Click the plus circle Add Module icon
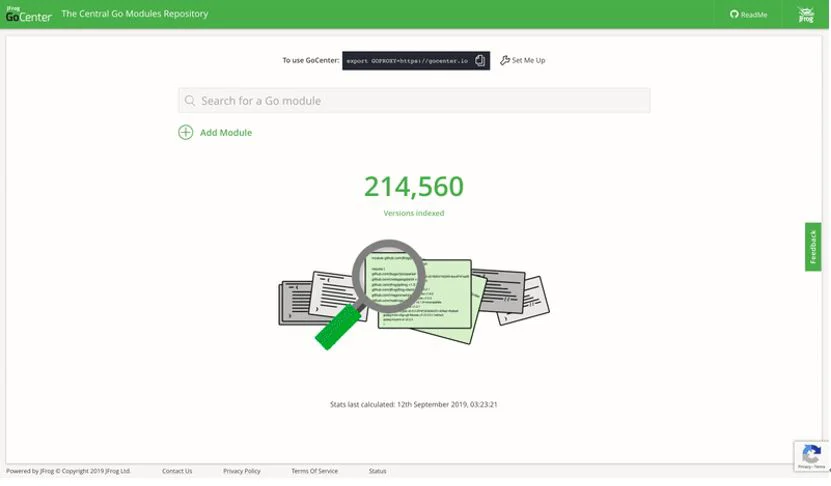Viewport: 831px width, 486px height. point(185,132)
